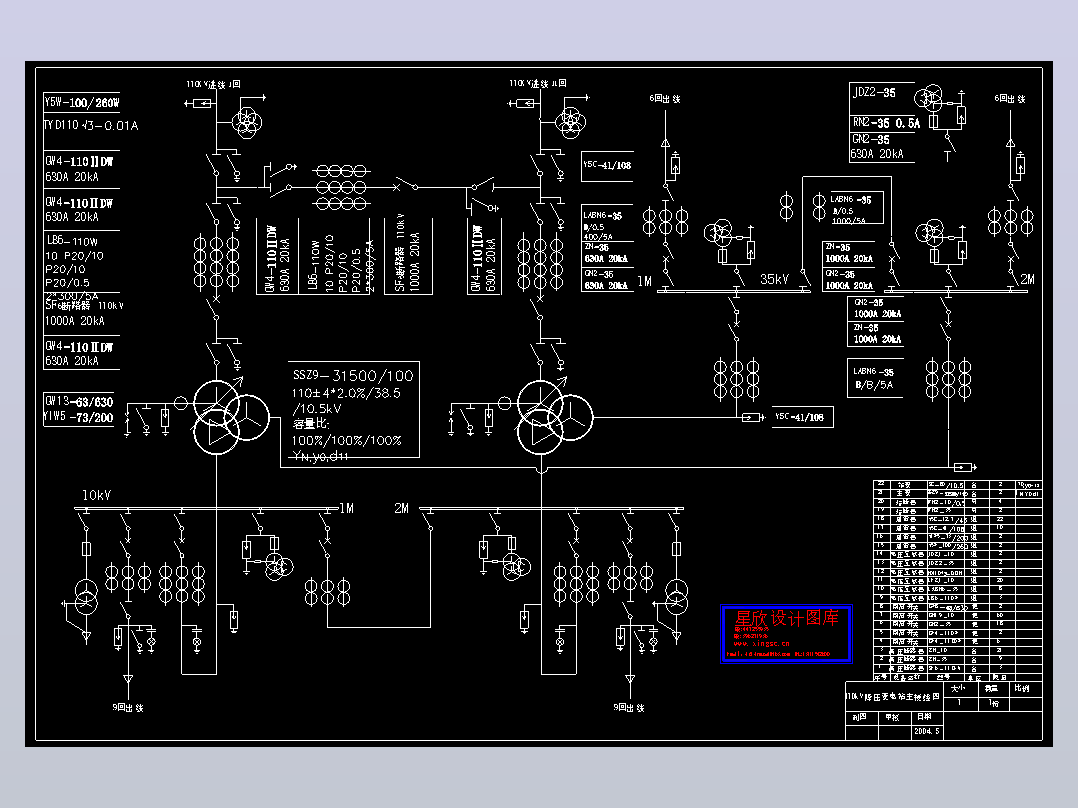The height and width of the screenshot is (808, 1078).
Task: Click the '110kV进线 I回' incoming line label
Action: pyautogui.click(x=213, y=84)
